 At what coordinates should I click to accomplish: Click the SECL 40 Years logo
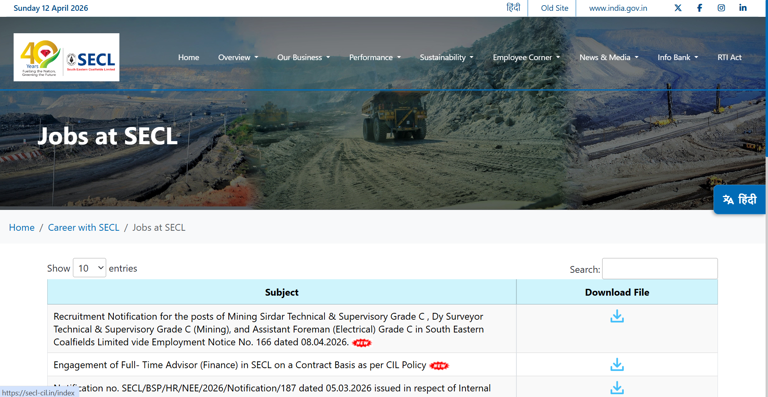pos(66,57)
